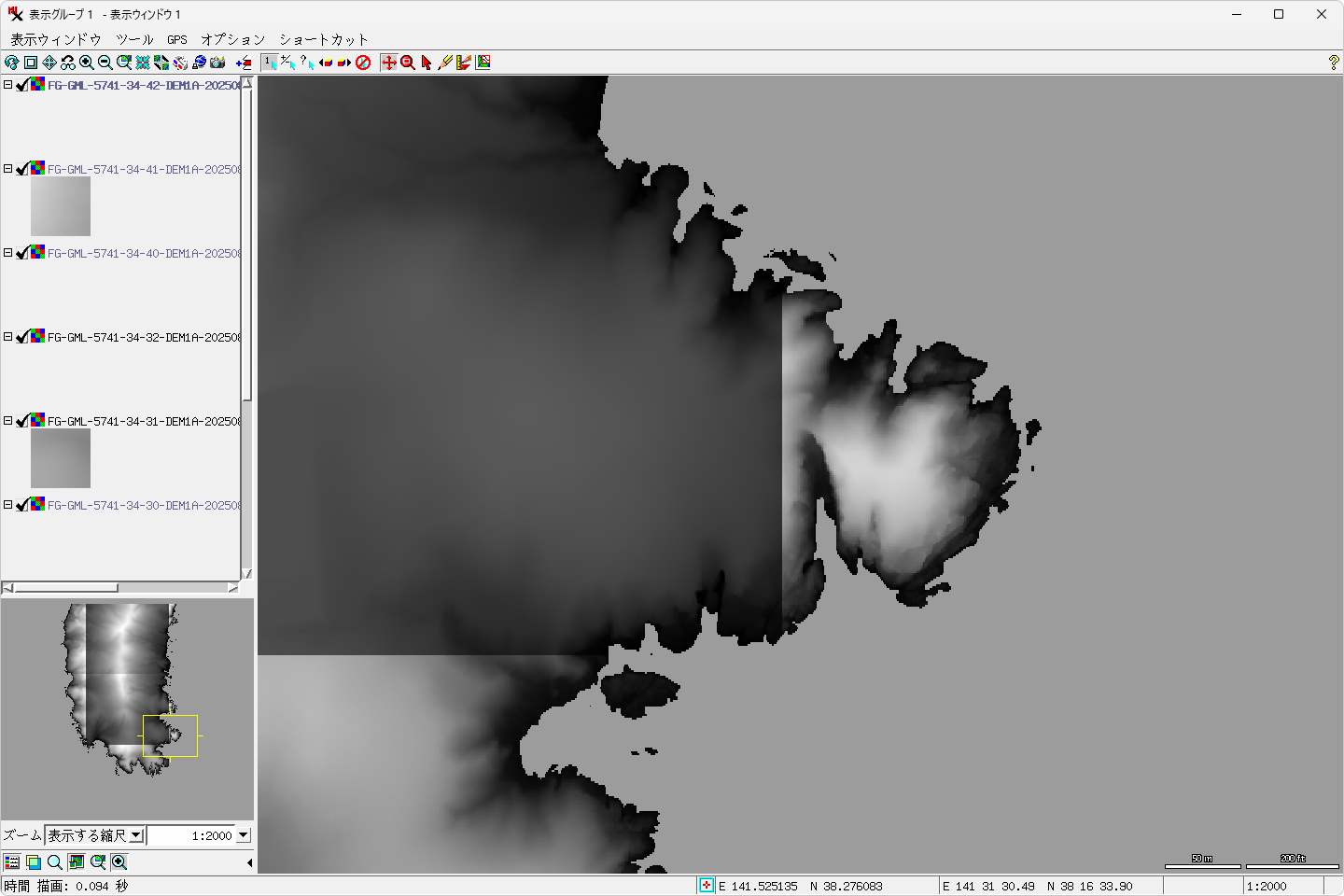Click the zoom in magnifier icon
Image resolution: width=1344 pixels, height=896 pixels.
coord(87,63)
